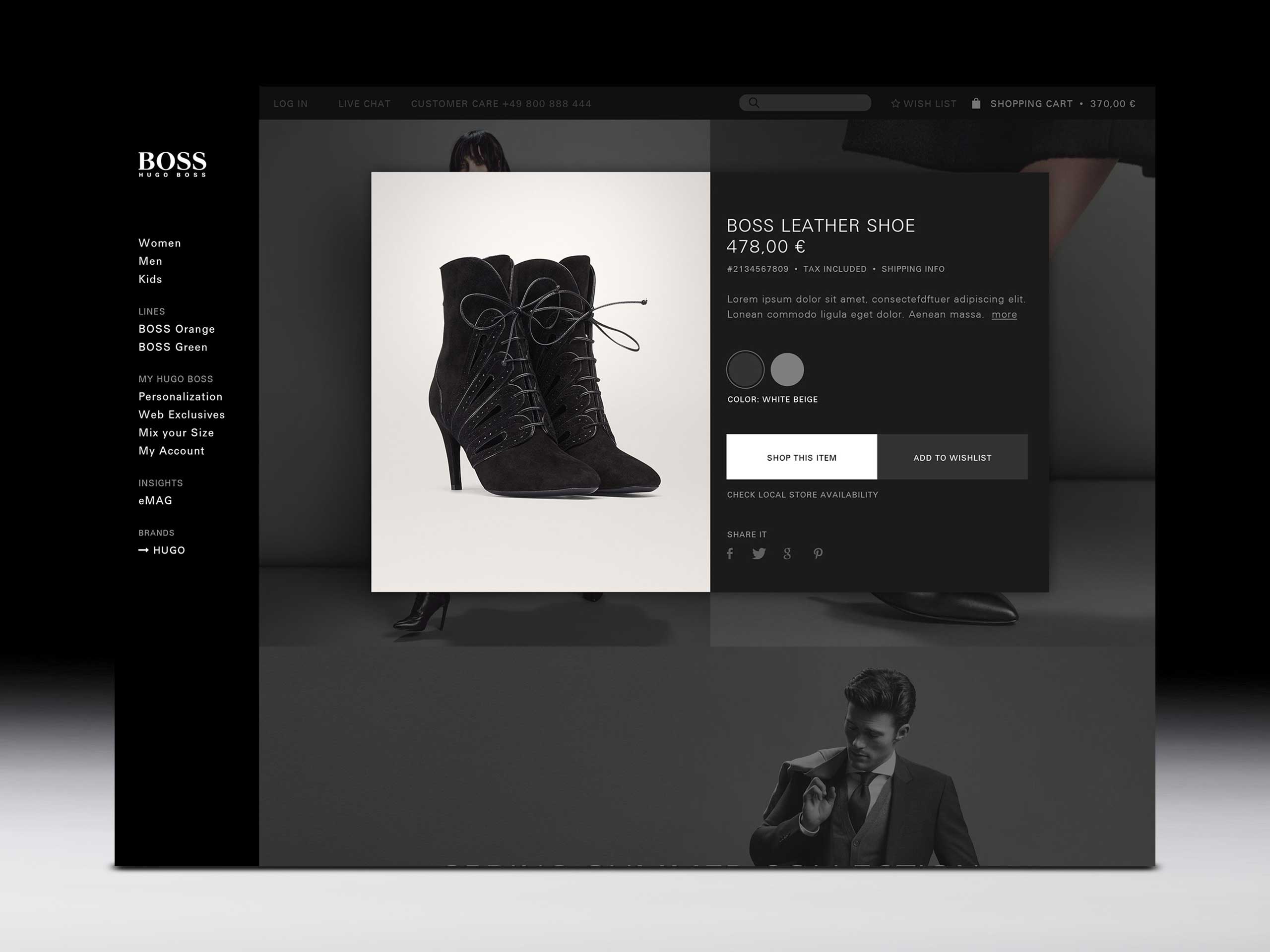1270x952 pixels.
Task: Open Web Exclusives
Action: [x=182, y=415]
